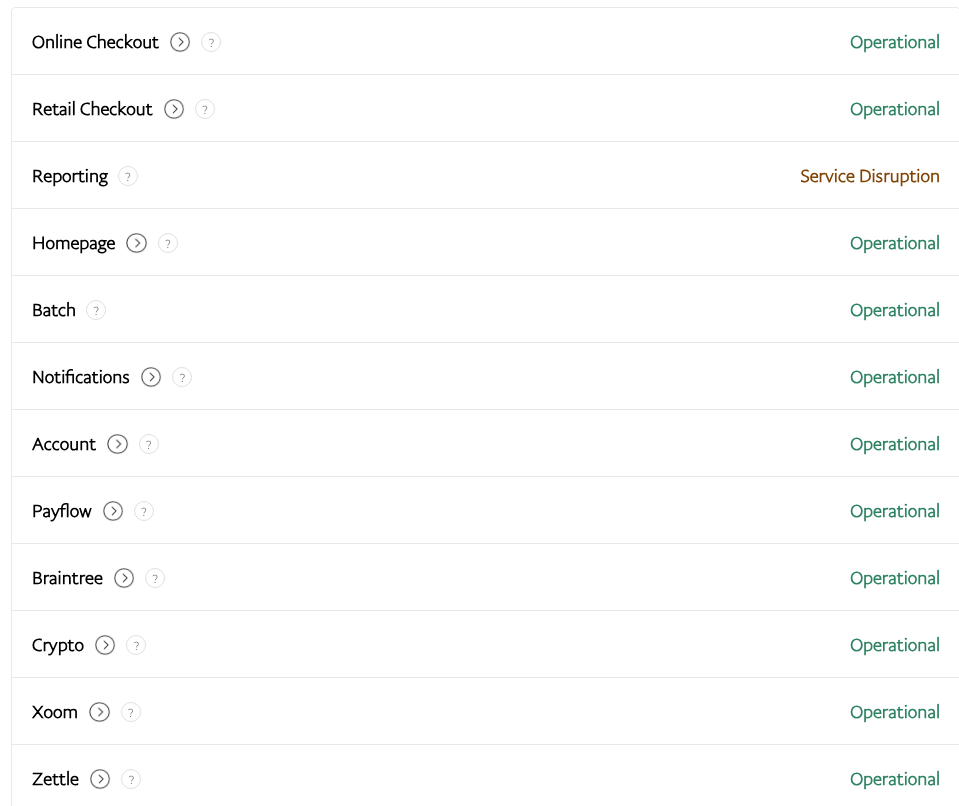Click Operational status in Braintree row
This screenshot has width=959, height=806.
pos(895,579)
